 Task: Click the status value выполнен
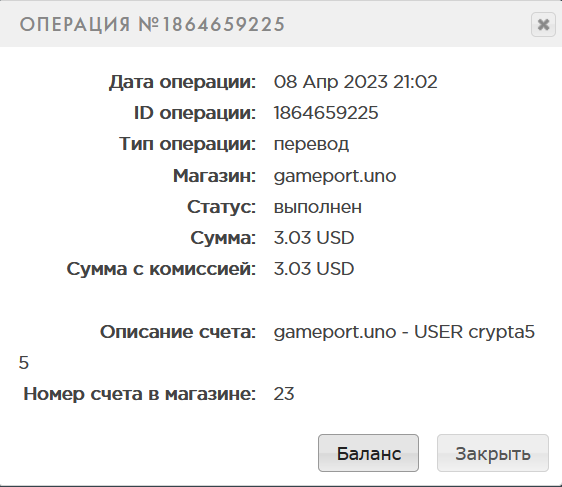pyautogui.click(x=318, y=207)
